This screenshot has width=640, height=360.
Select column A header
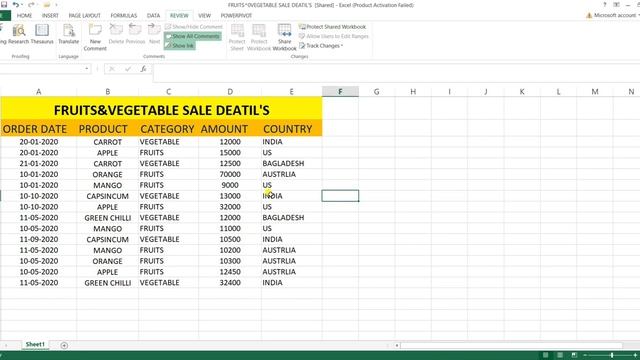[x=38, y=91]
